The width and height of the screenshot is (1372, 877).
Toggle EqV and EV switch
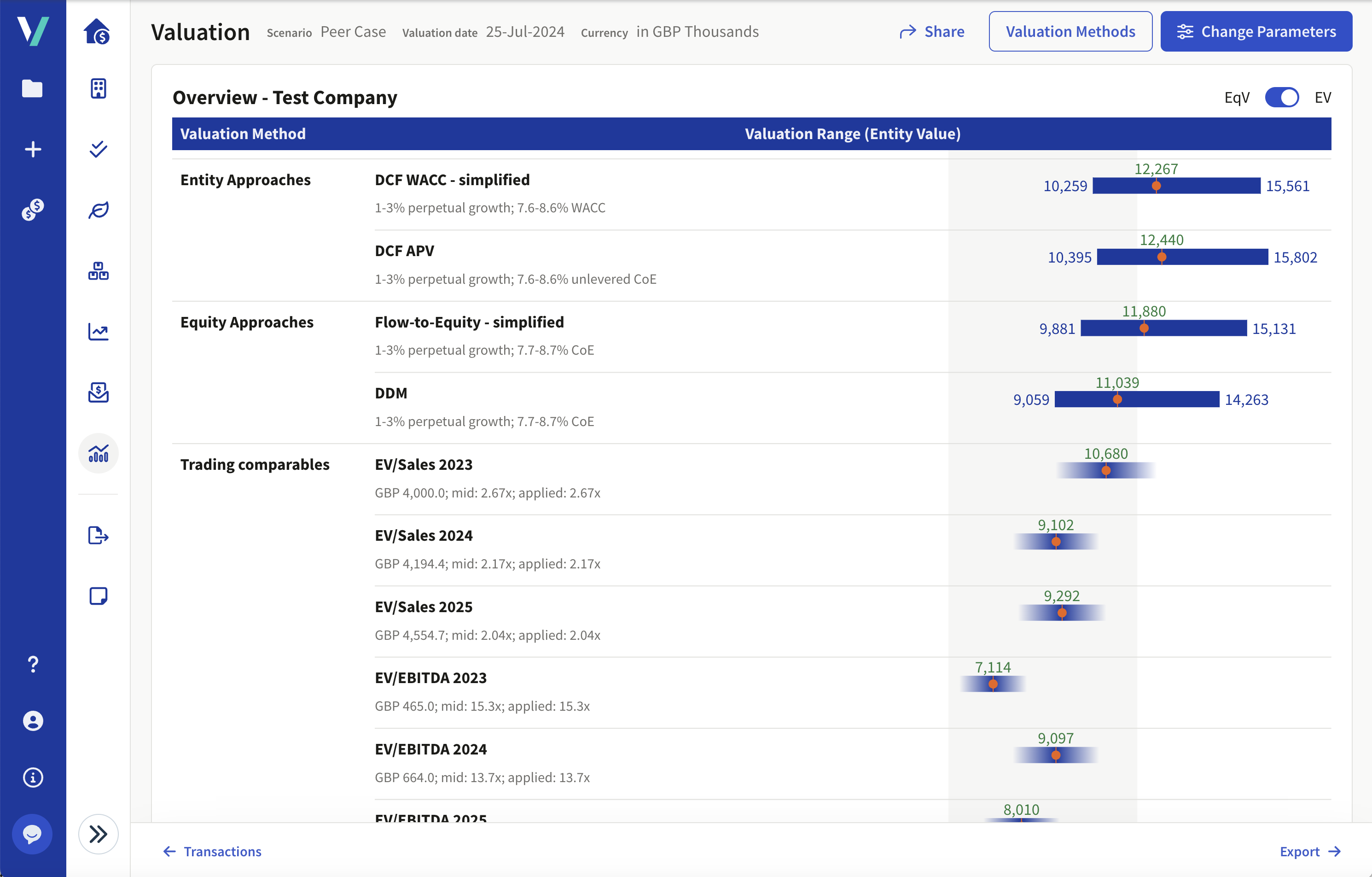[x=1283, y=97]
